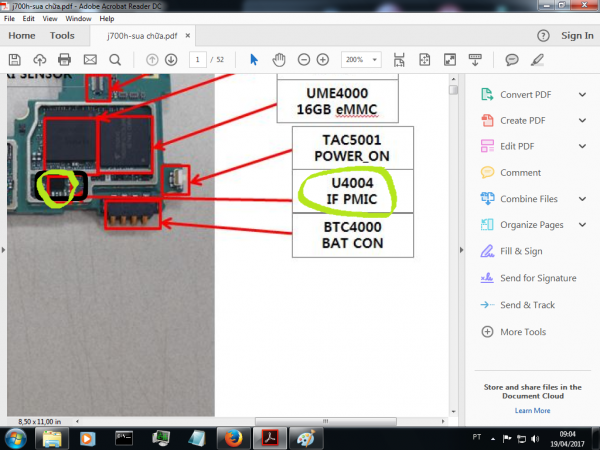The image size is (600, 450).
Task: Expand the Combine Files chevron
Action: [x=582, y=199]
